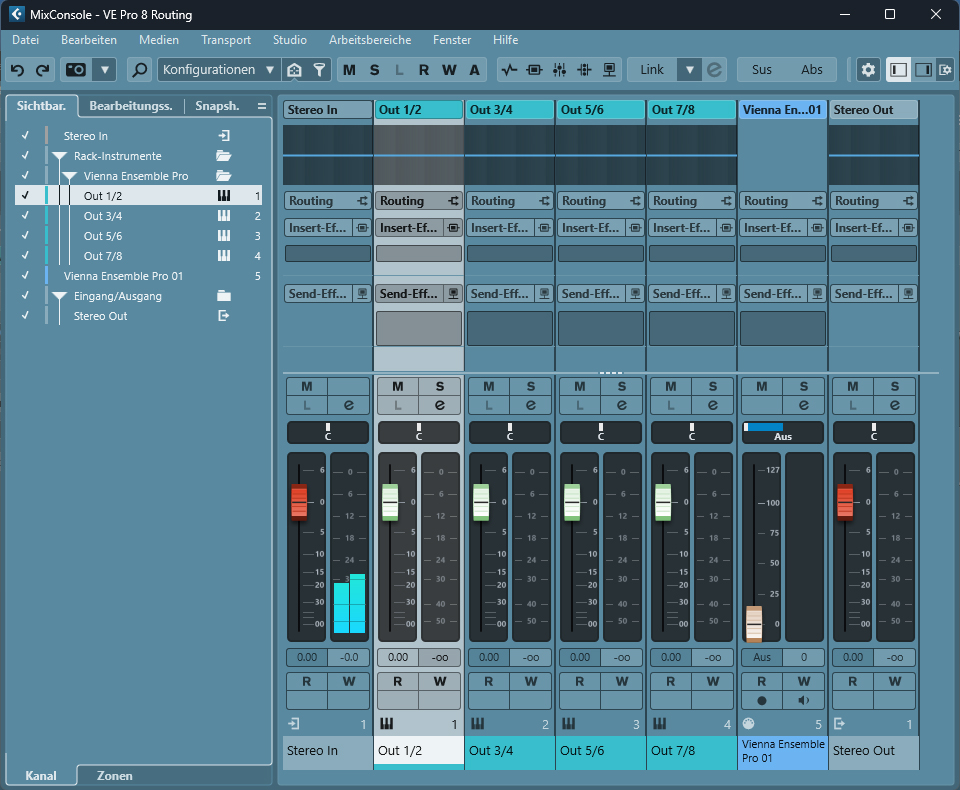Click the camera snapshot icon
960x790 pixels.
[76, 70]
